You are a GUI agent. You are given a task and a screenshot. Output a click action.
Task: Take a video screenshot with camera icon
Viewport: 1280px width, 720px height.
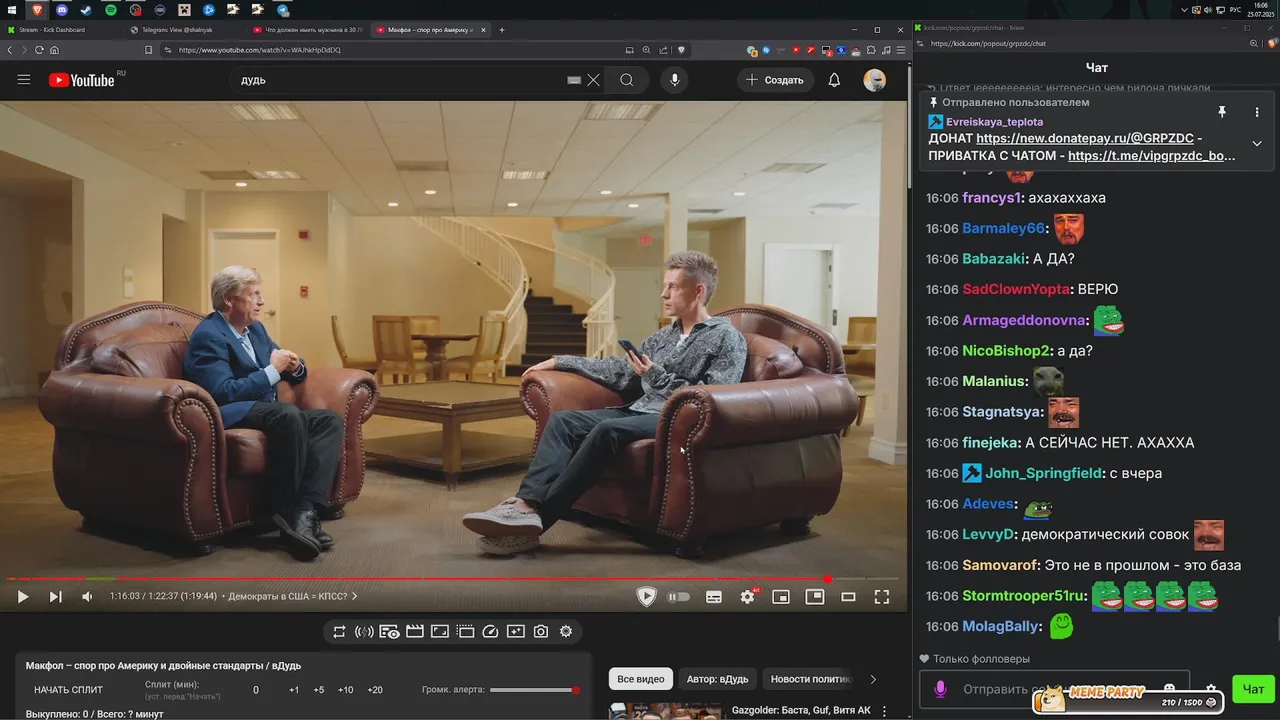point(541,632)
